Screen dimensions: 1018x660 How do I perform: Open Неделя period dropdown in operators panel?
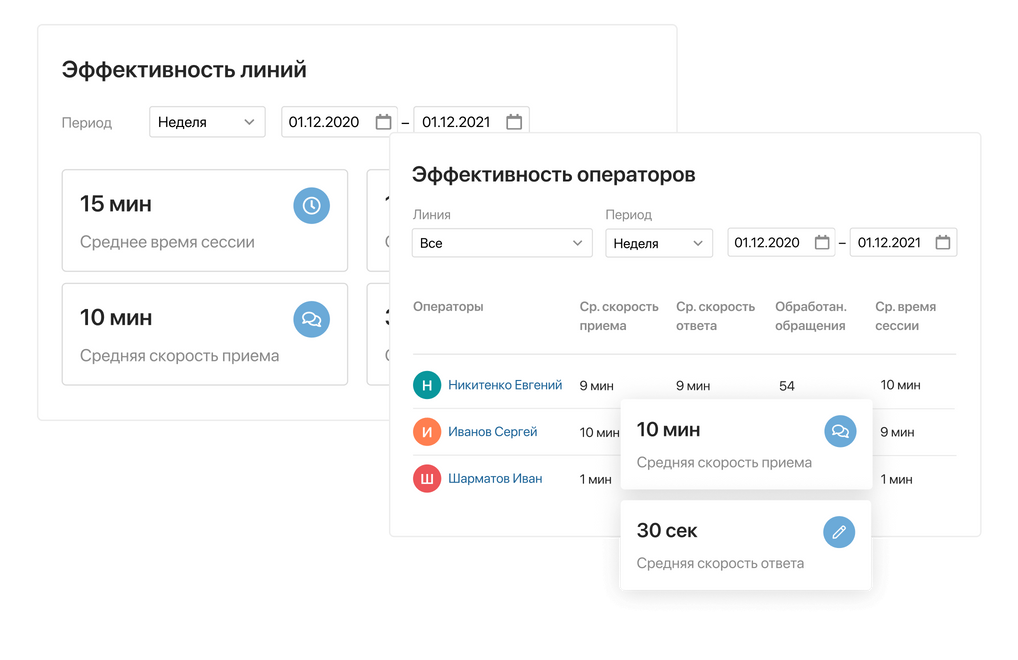tap(659, 243)
